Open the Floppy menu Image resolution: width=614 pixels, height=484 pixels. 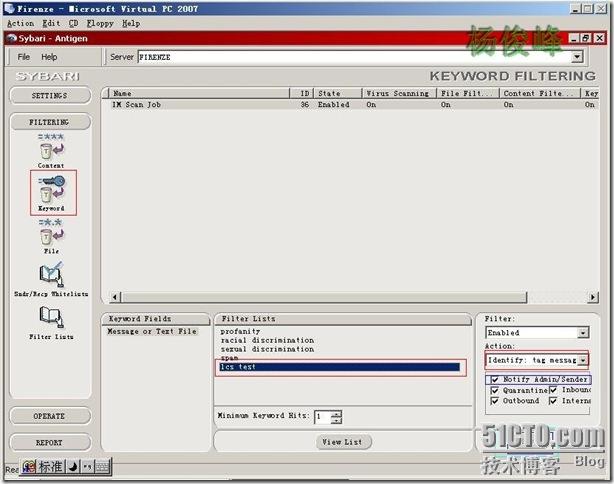[100, 23]
